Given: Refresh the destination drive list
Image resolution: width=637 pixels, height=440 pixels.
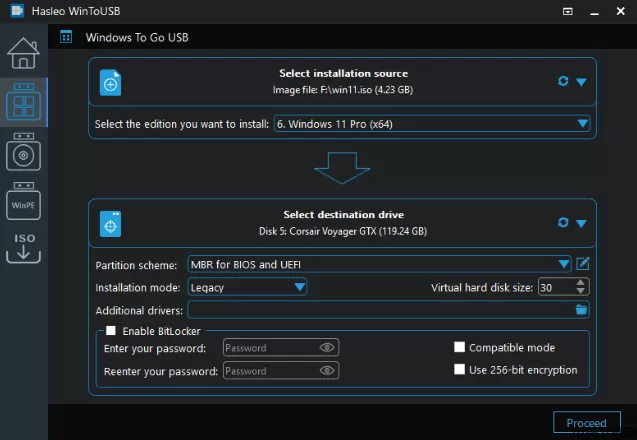Looking at the screenshot, I should click(563, 223).
